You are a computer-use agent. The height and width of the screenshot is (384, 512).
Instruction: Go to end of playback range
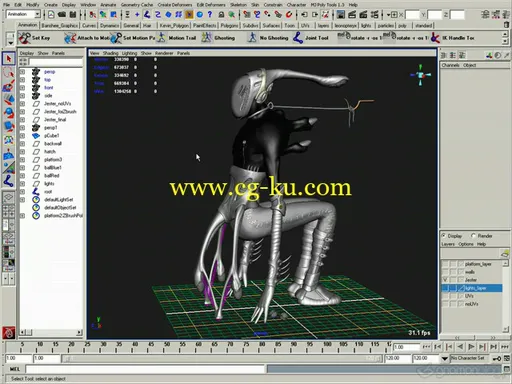505,347
